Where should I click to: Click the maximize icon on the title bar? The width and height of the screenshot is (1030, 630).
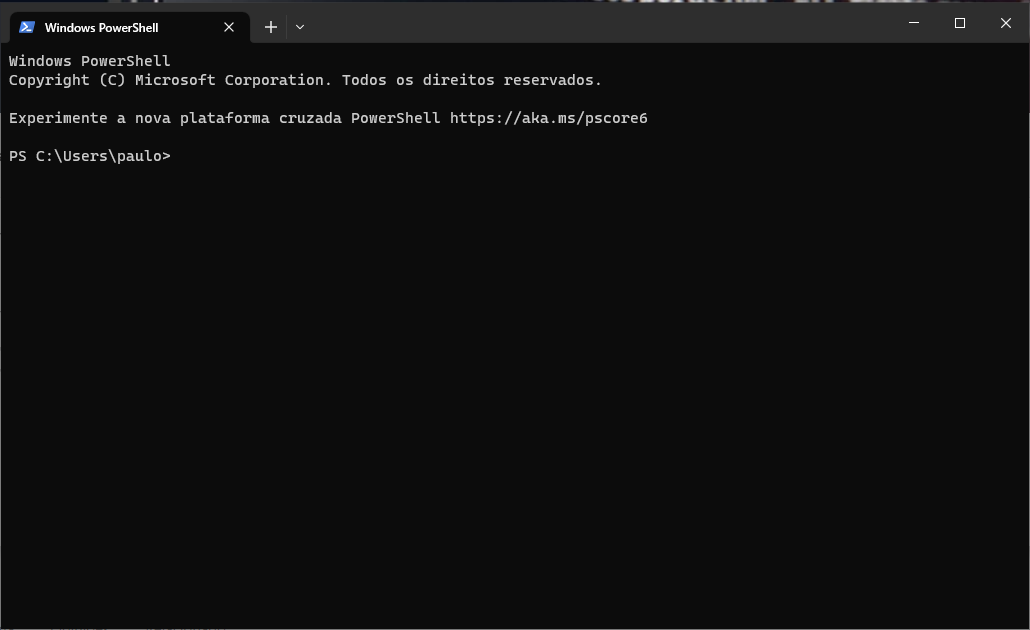click(x=959, y=23)
